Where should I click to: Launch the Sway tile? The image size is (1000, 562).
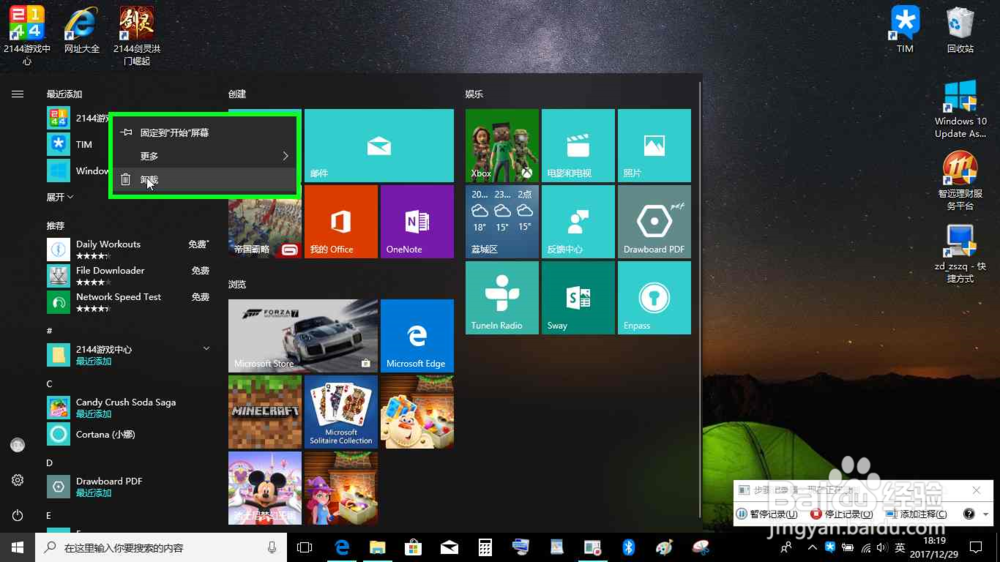coord(578,297)
